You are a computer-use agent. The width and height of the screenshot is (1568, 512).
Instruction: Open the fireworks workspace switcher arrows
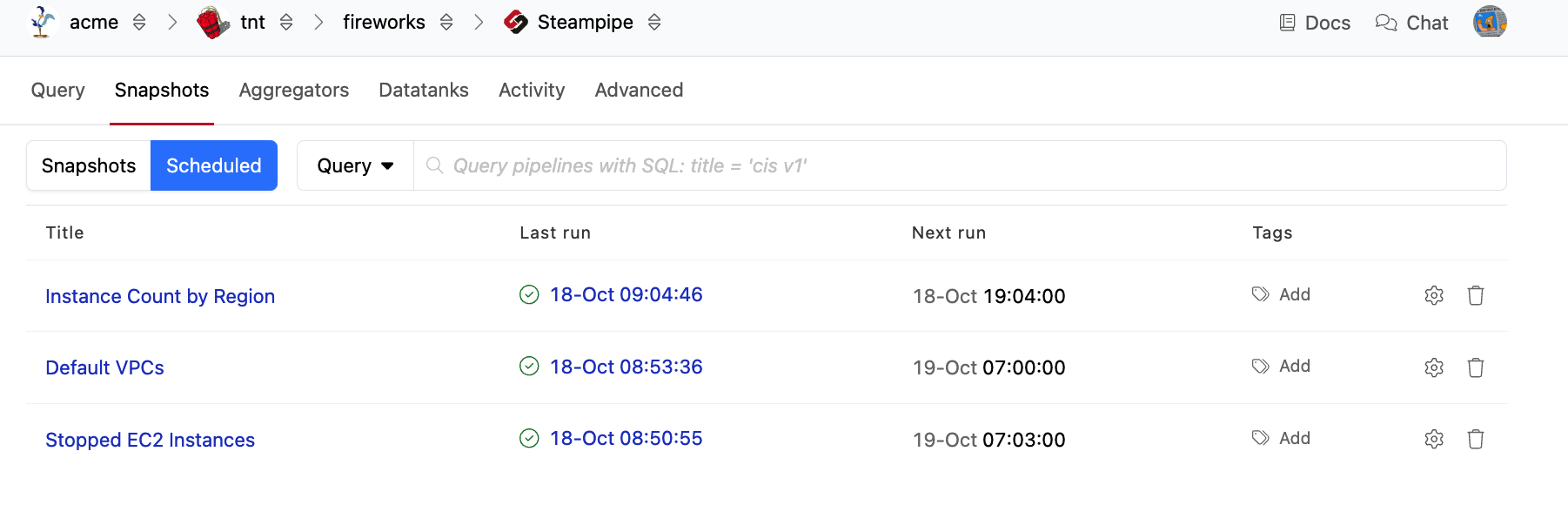click(x=446, y=23)
